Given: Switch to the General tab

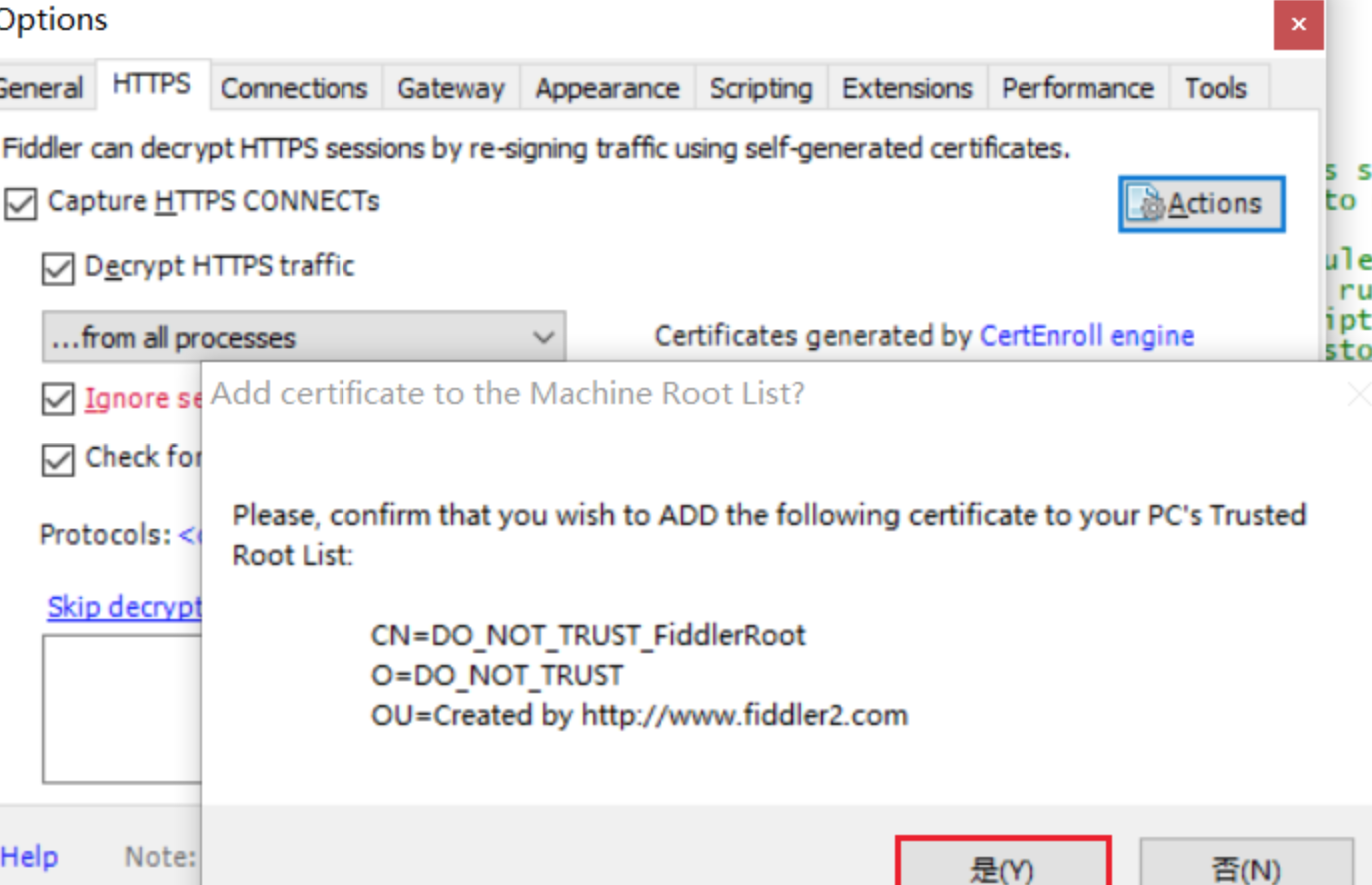Looking at the screenshot, I should pyautogui.click(x=42, y=88).
